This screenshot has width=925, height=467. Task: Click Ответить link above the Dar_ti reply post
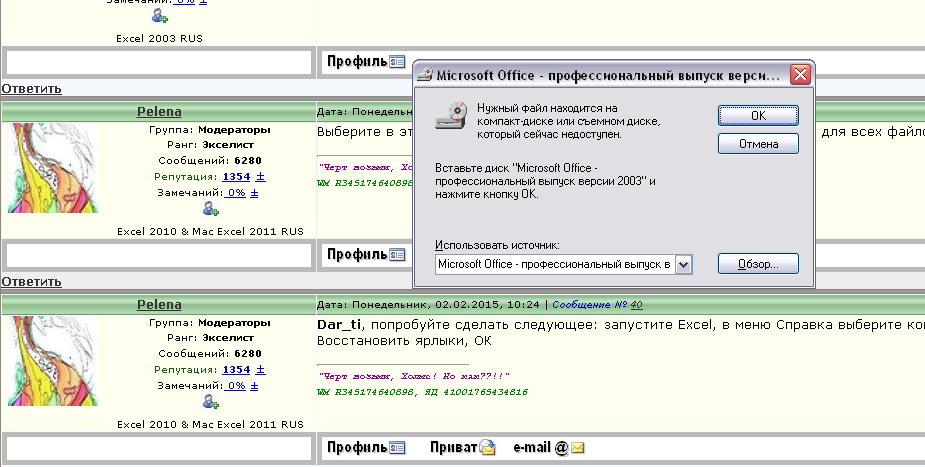coord(31,281)
